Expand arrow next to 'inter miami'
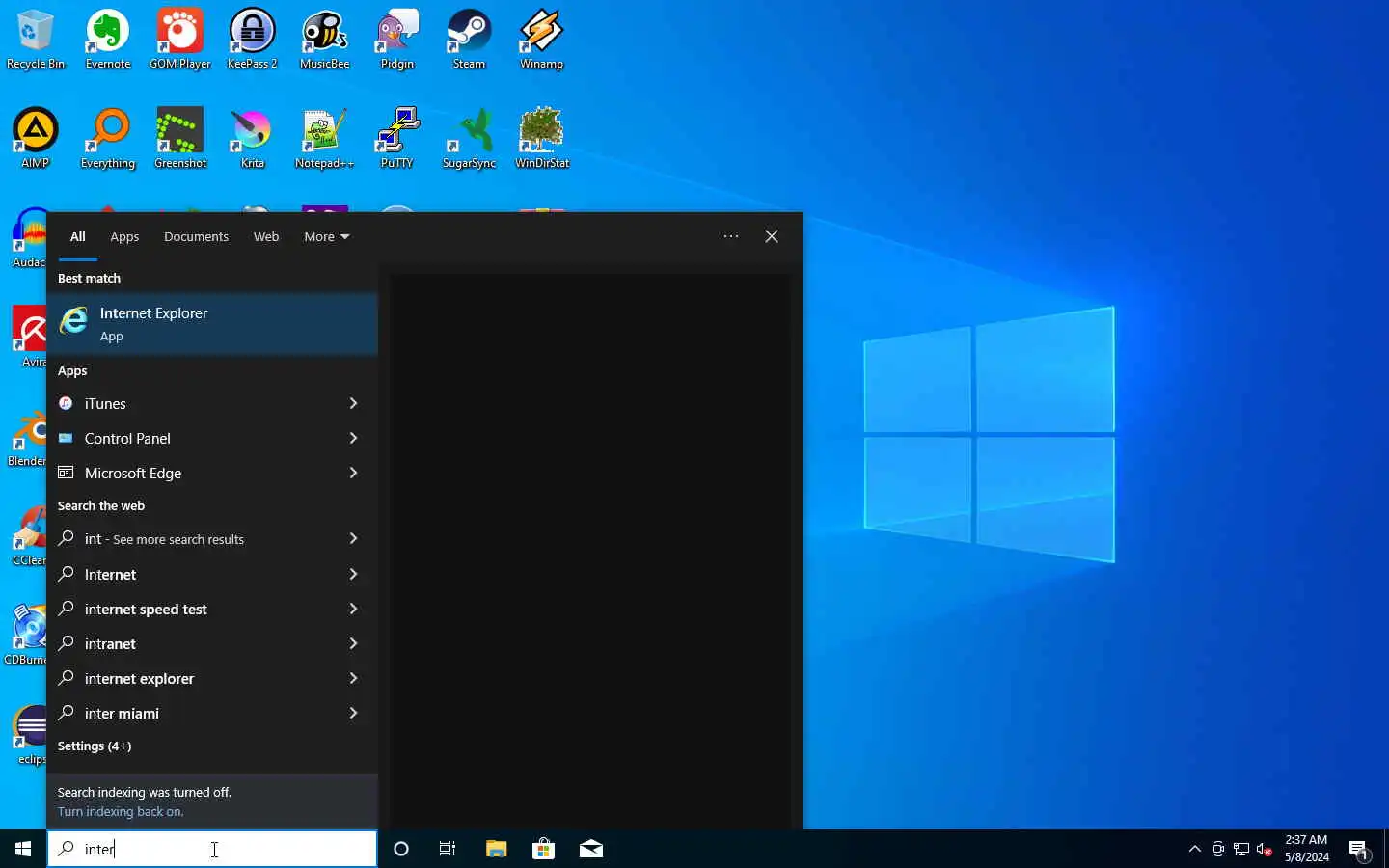The height and width of the screenshot is (868, 1389). click(x=353, y=713)
